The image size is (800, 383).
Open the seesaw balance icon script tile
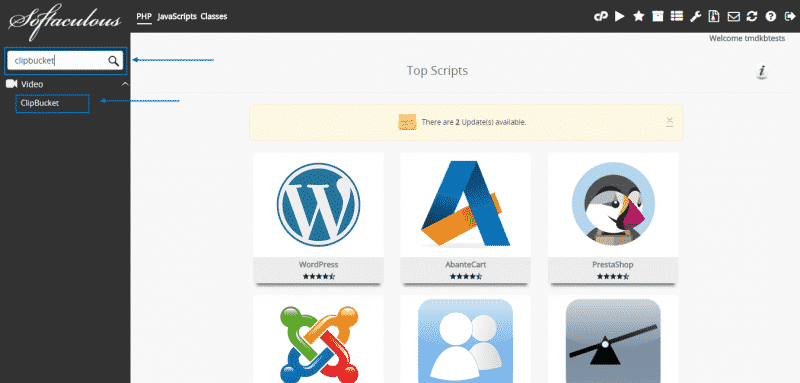613,340
